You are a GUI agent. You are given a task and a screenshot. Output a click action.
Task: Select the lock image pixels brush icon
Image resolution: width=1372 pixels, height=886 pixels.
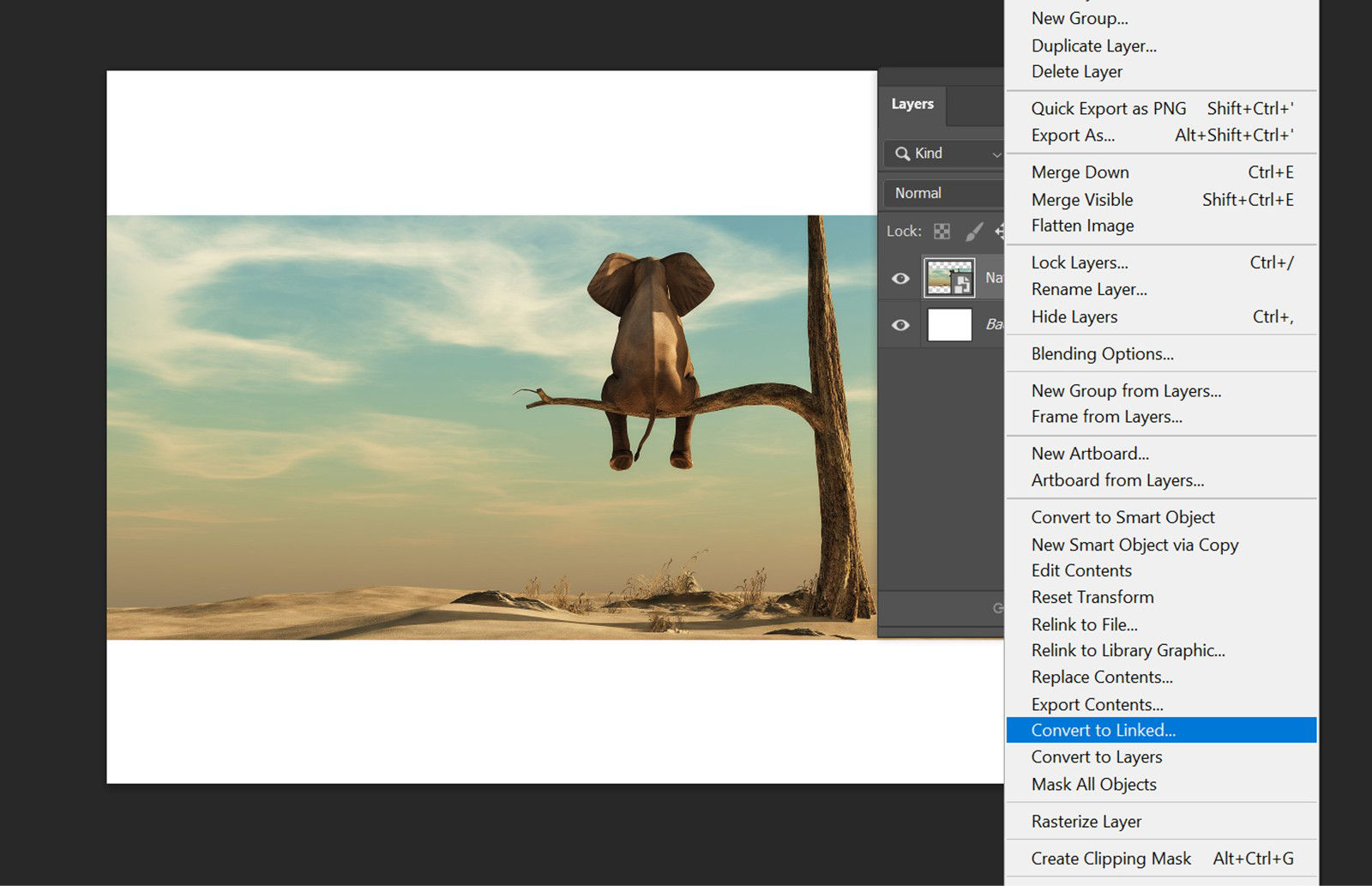tap(973, 232)
